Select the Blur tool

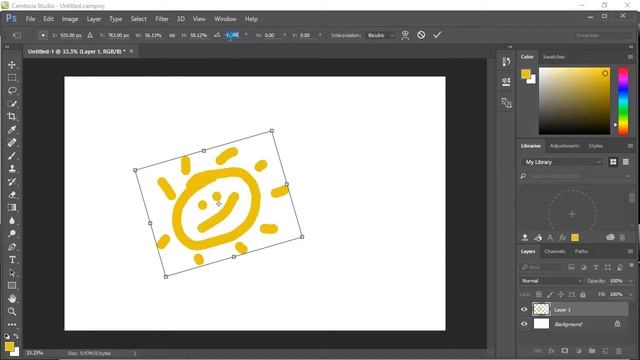[x=12, y=220]
